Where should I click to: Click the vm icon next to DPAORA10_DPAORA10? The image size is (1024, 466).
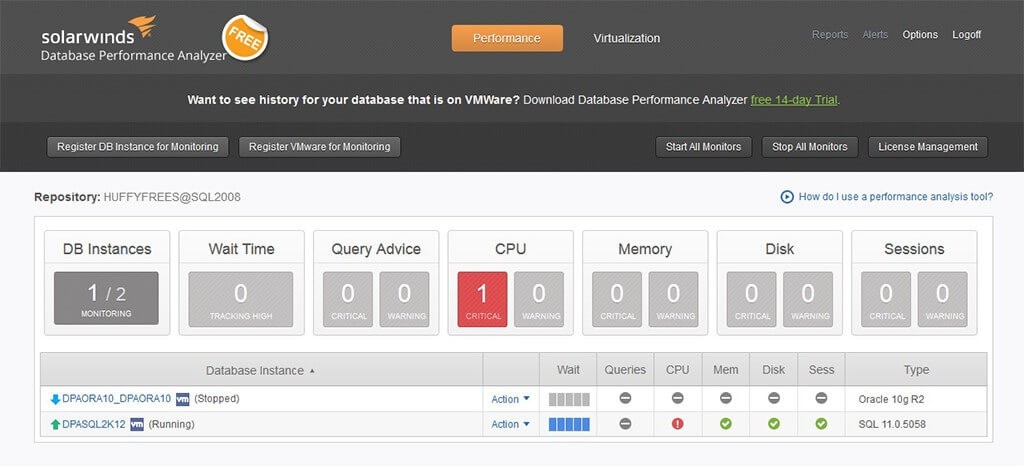(x=182, y=399)
